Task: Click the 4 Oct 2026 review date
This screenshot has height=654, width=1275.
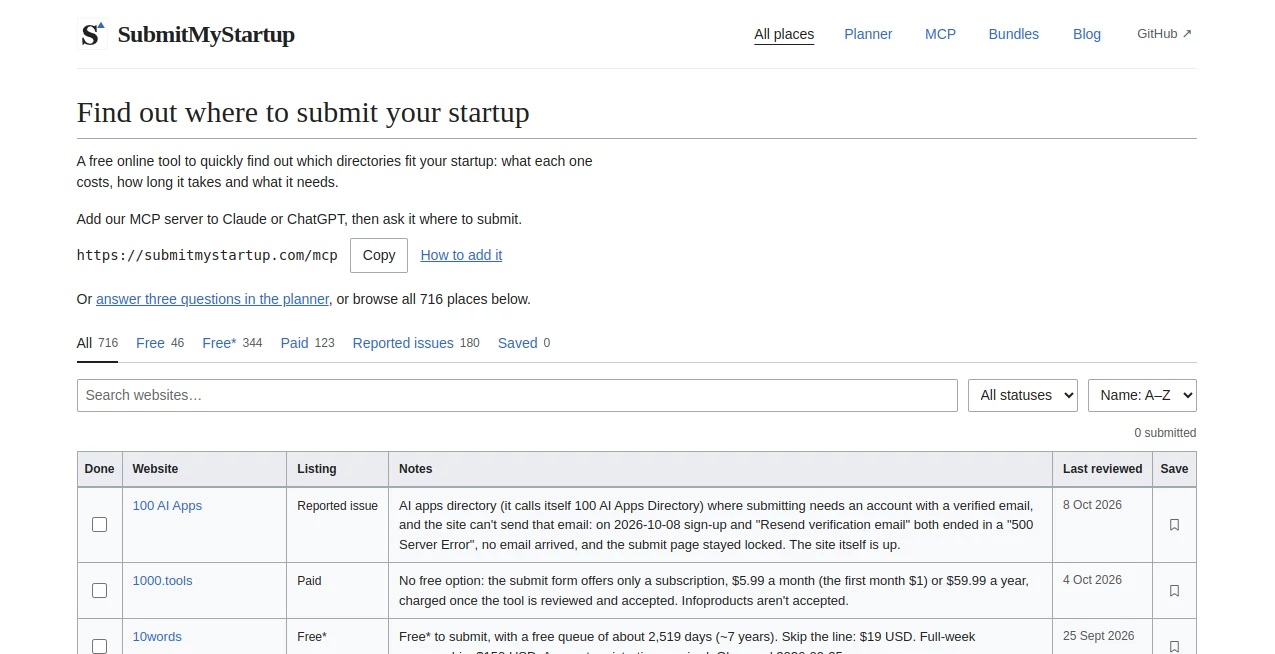Action: (x=1092, y=580)
